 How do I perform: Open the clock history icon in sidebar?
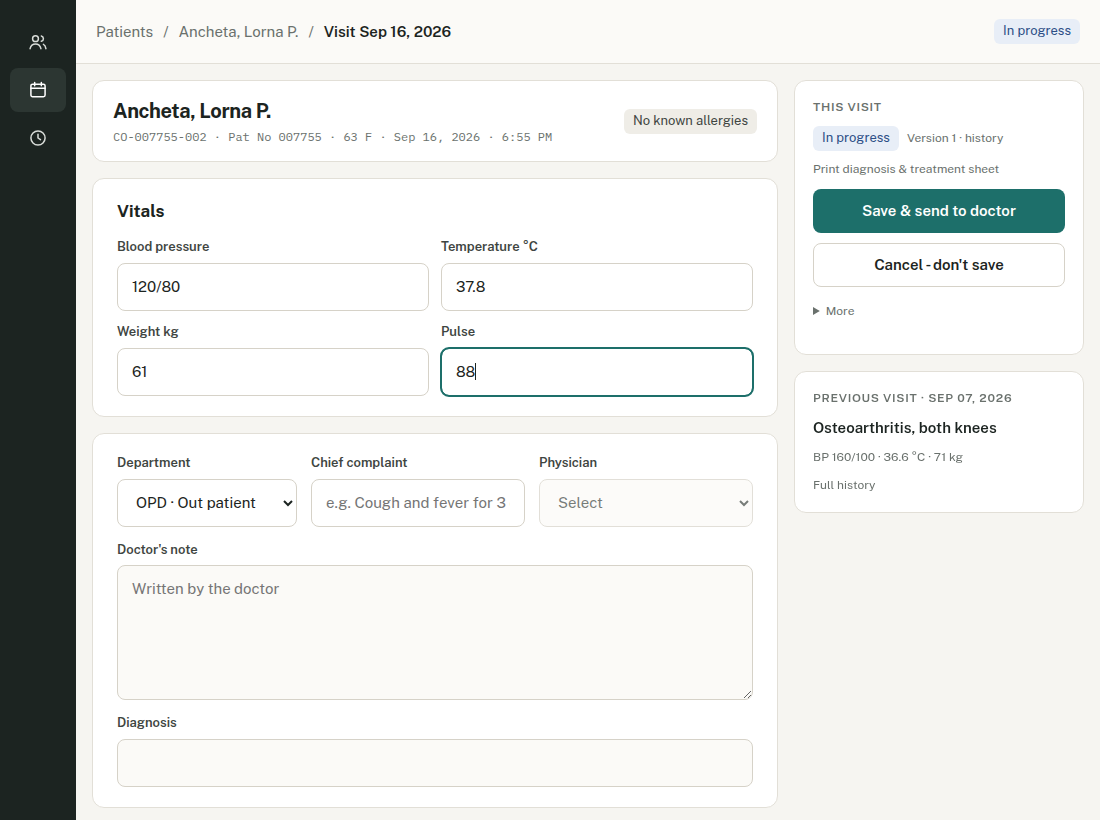[x=38, y=137]
